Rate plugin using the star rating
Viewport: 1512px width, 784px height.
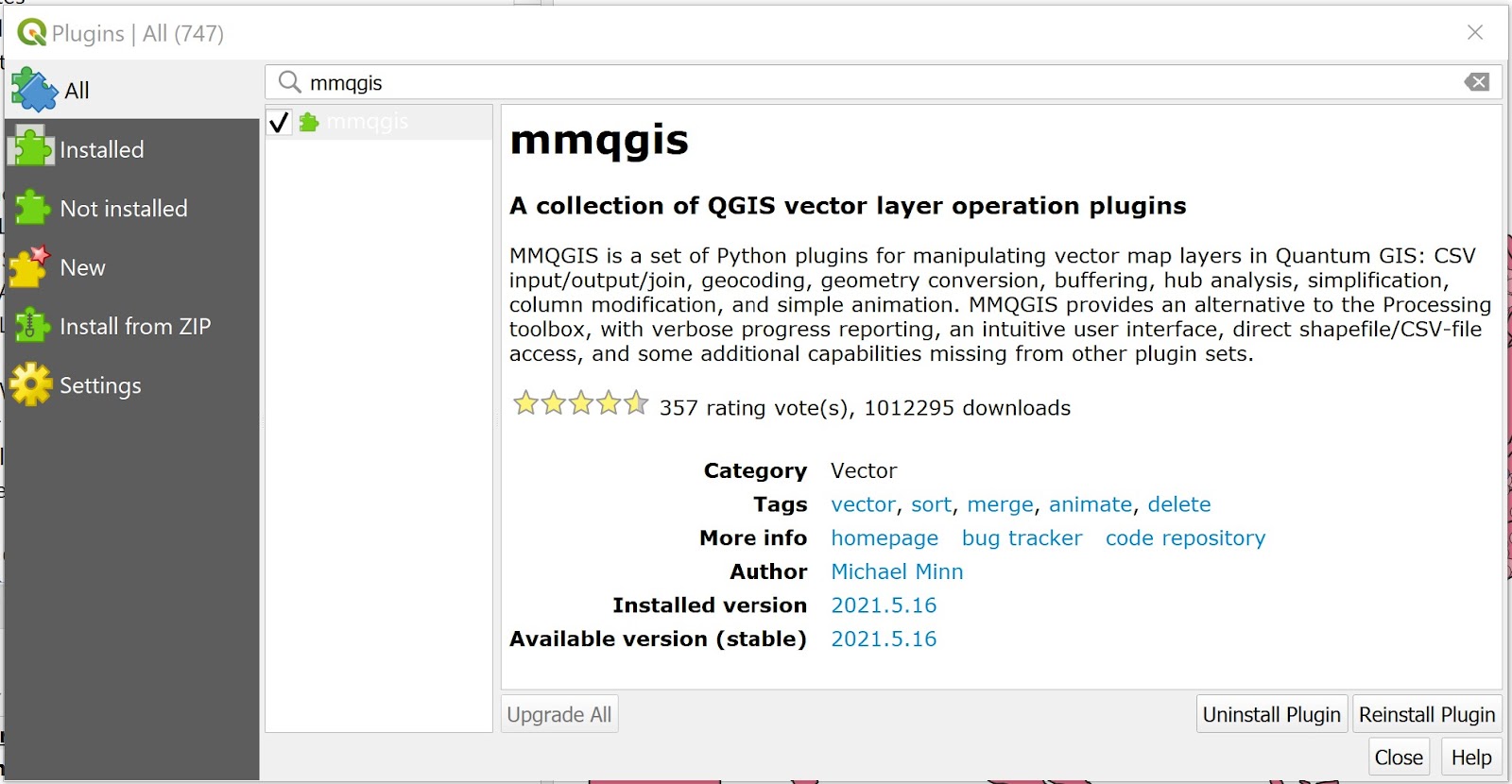click(580, 404)
